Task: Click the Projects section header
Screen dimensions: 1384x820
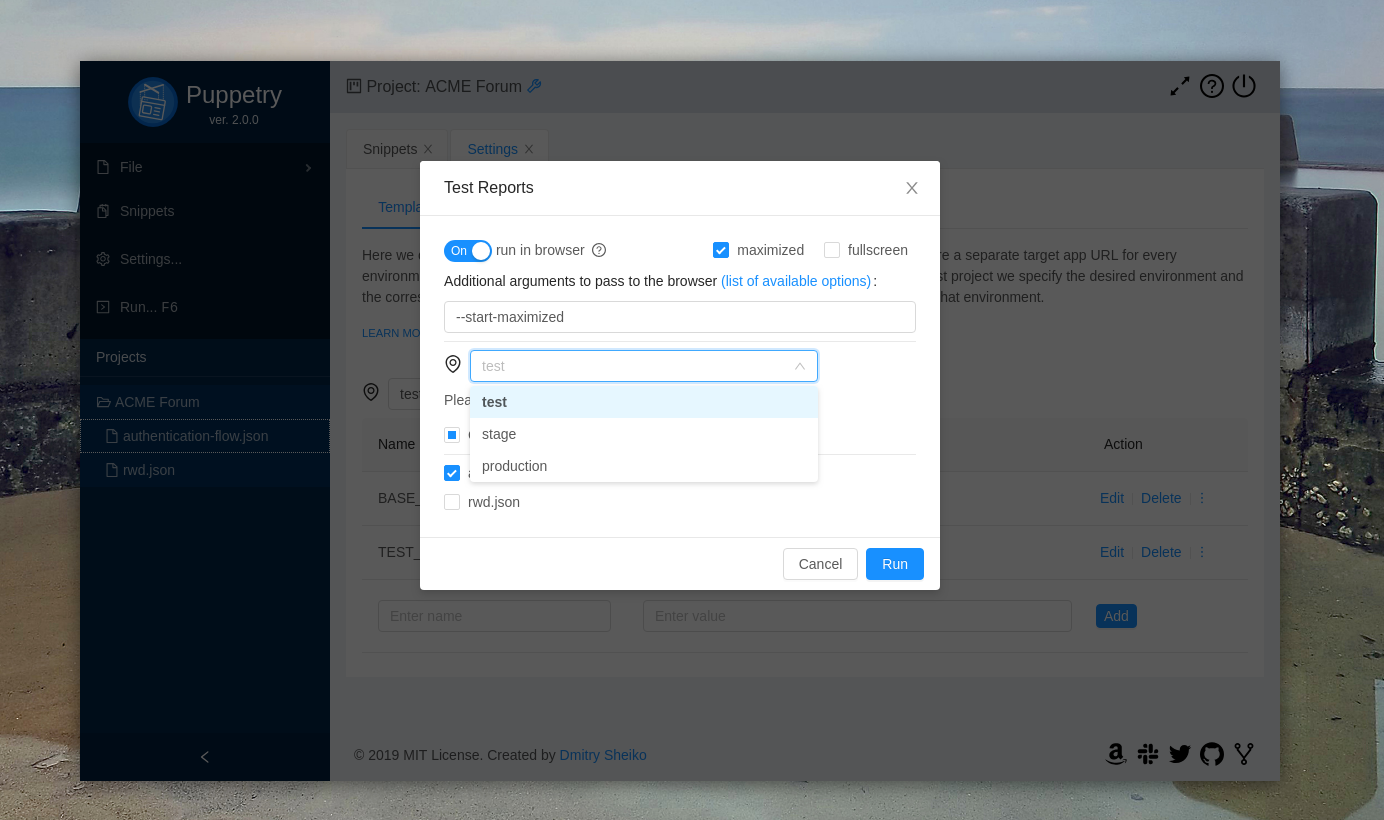Action: [x=121, y=357]
